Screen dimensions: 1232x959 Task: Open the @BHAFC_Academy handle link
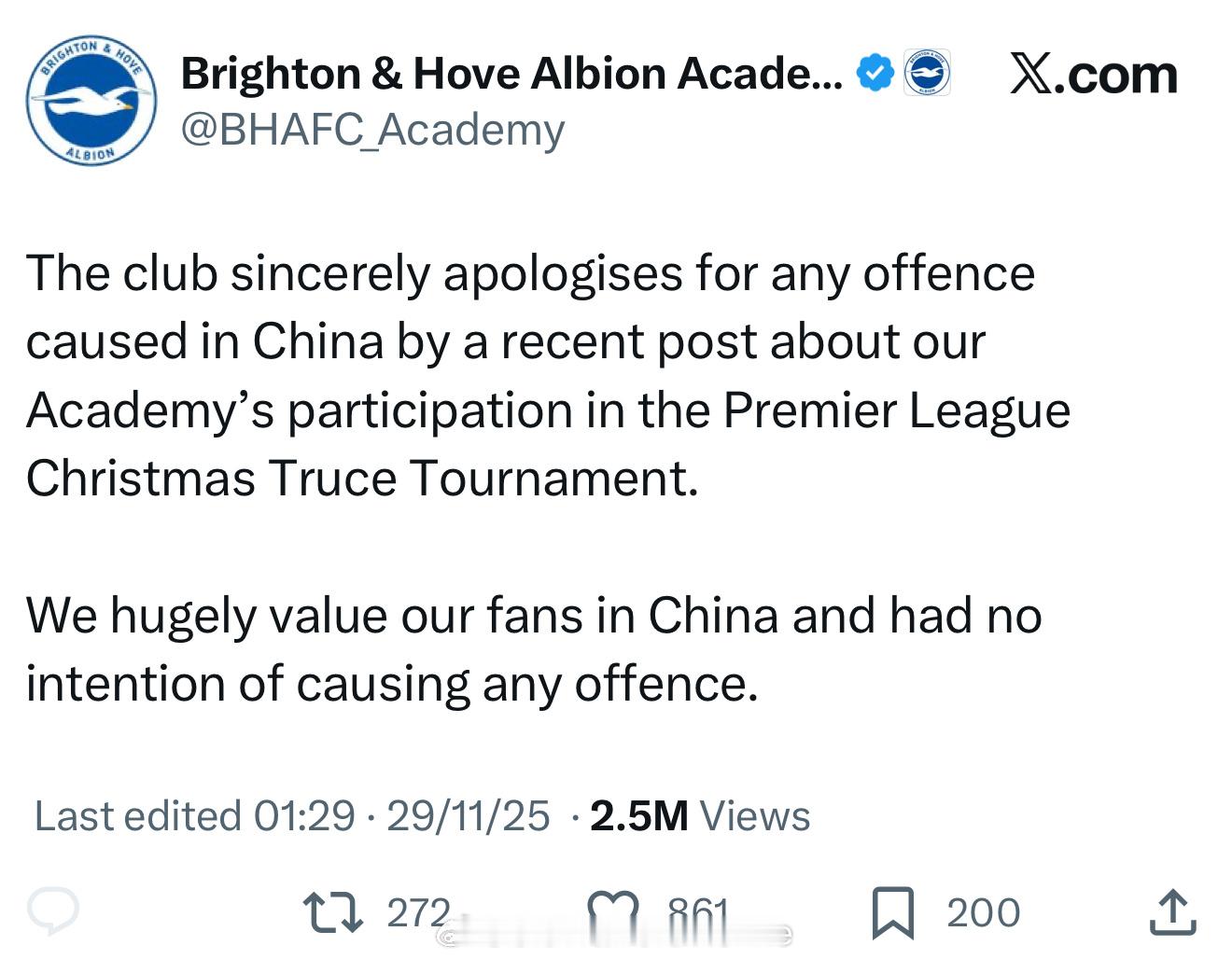tap(372, 130)
